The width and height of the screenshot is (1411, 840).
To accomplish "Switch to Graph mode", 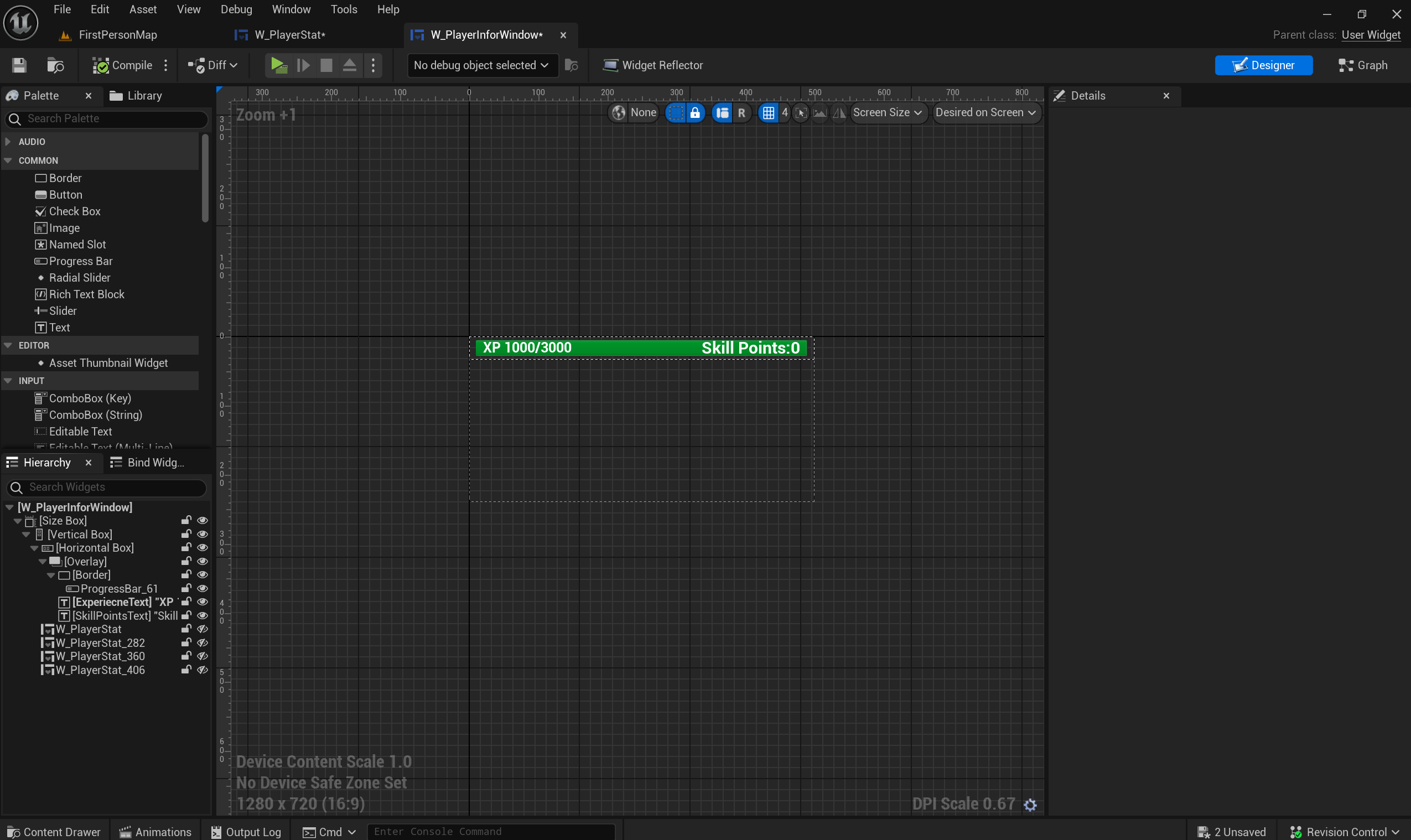I will (1363, 66).
